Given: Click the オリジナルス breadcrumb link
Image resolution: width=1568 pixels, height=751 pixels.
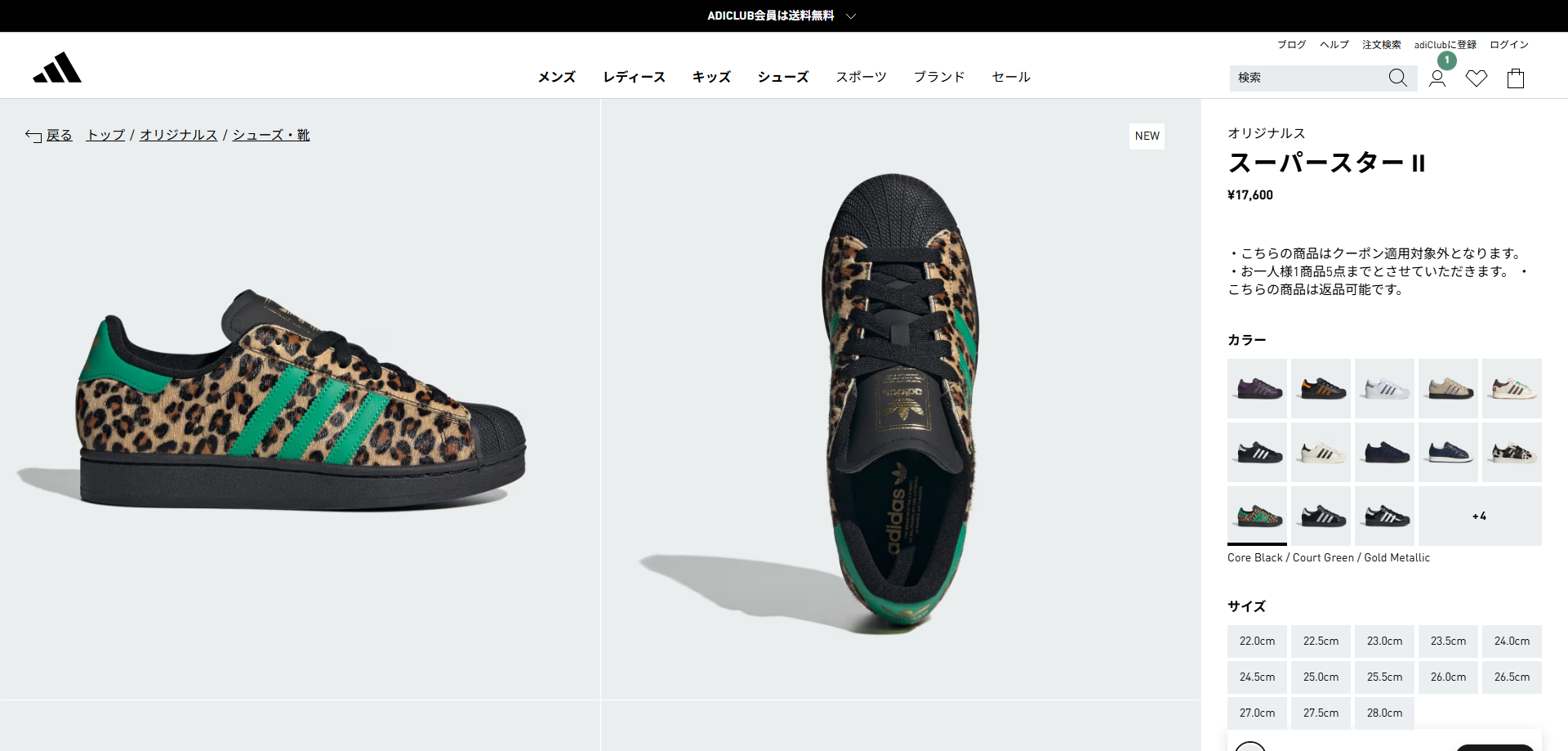Looking at the screenshot, I should (x=178, y=135).
